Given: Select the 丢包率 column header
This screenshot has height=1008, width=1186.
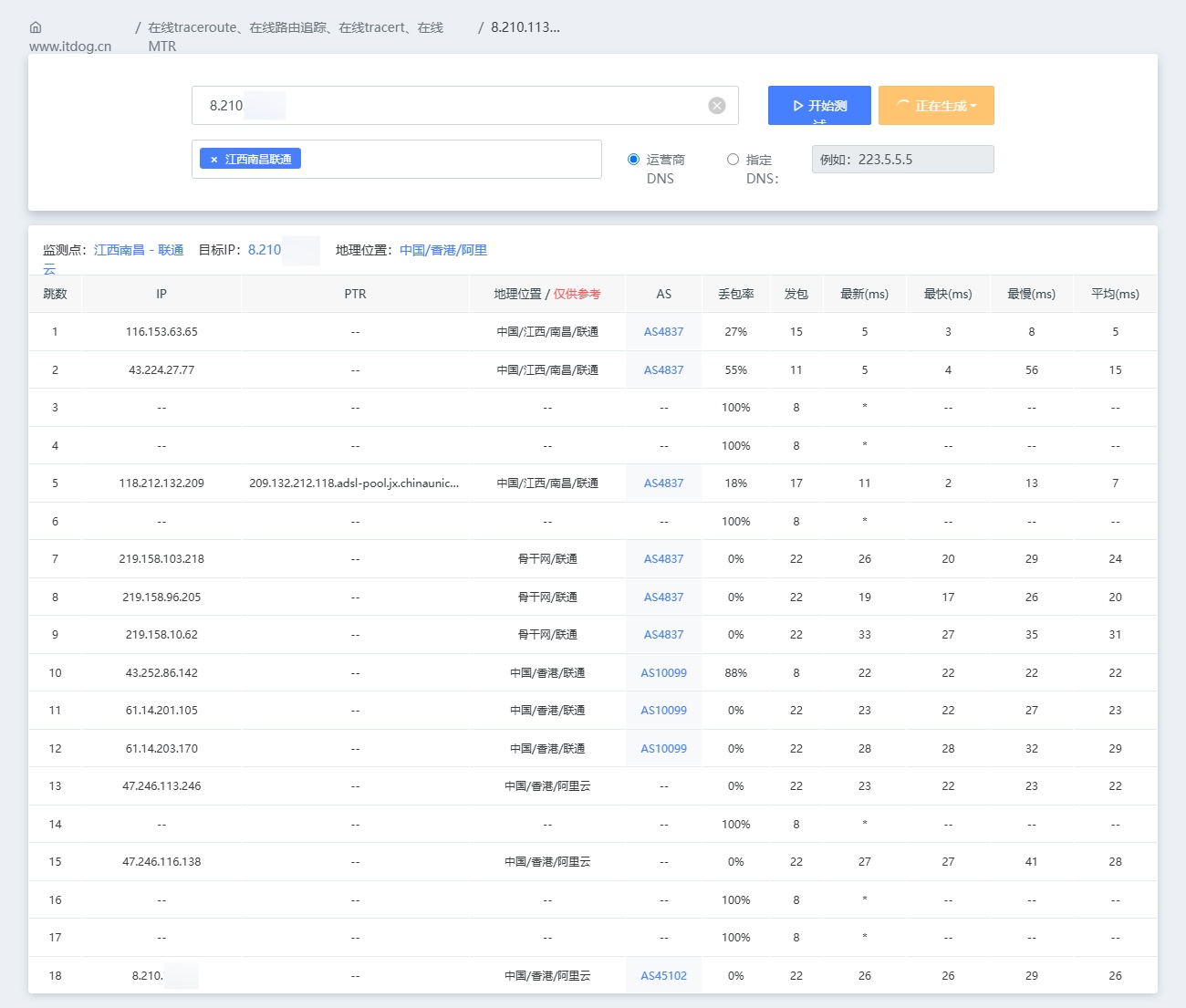Looking at the screenshot, I should (x=735, y=294).
